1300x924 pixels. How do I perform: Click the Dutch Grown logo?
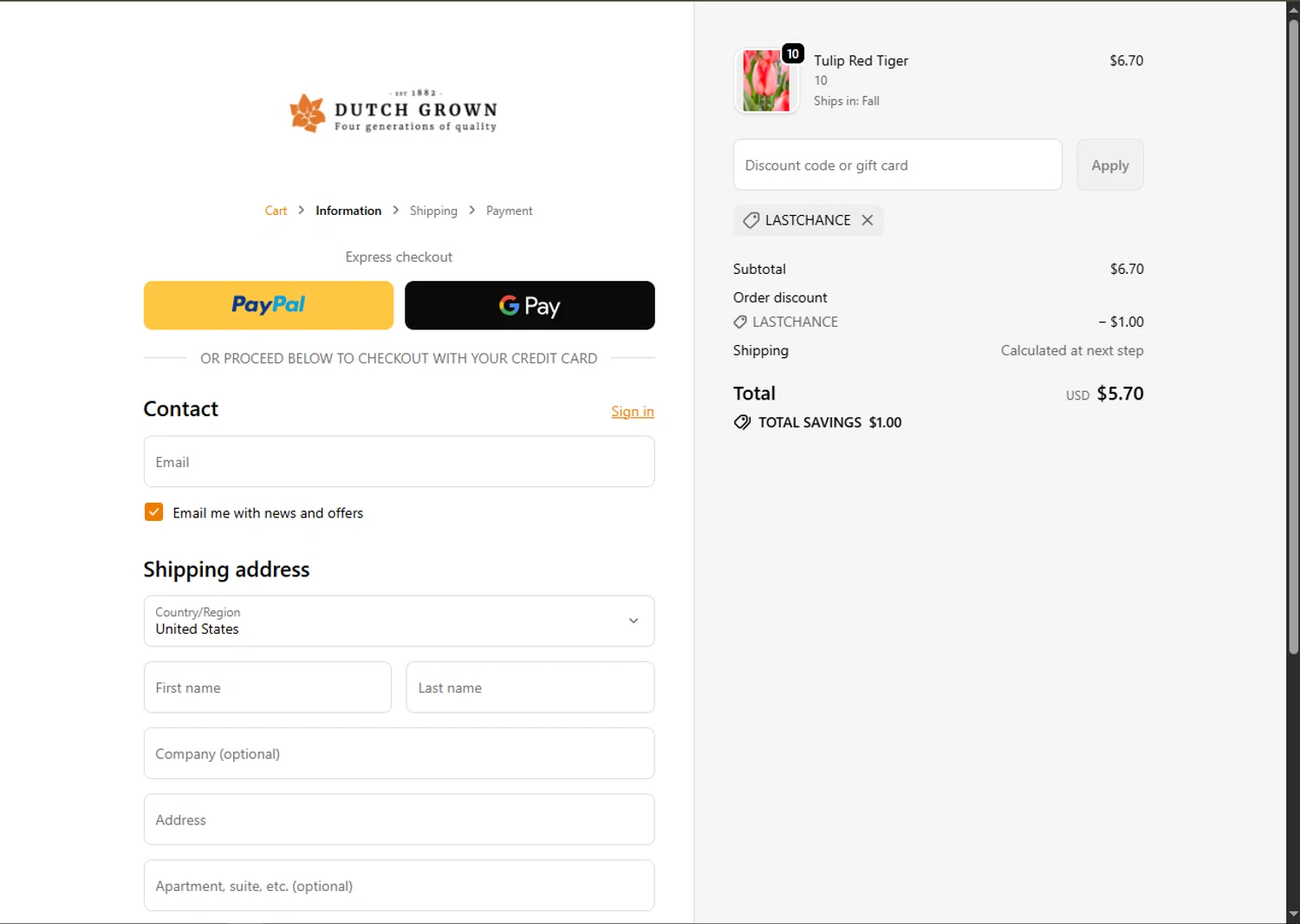(x=393, y=112)
